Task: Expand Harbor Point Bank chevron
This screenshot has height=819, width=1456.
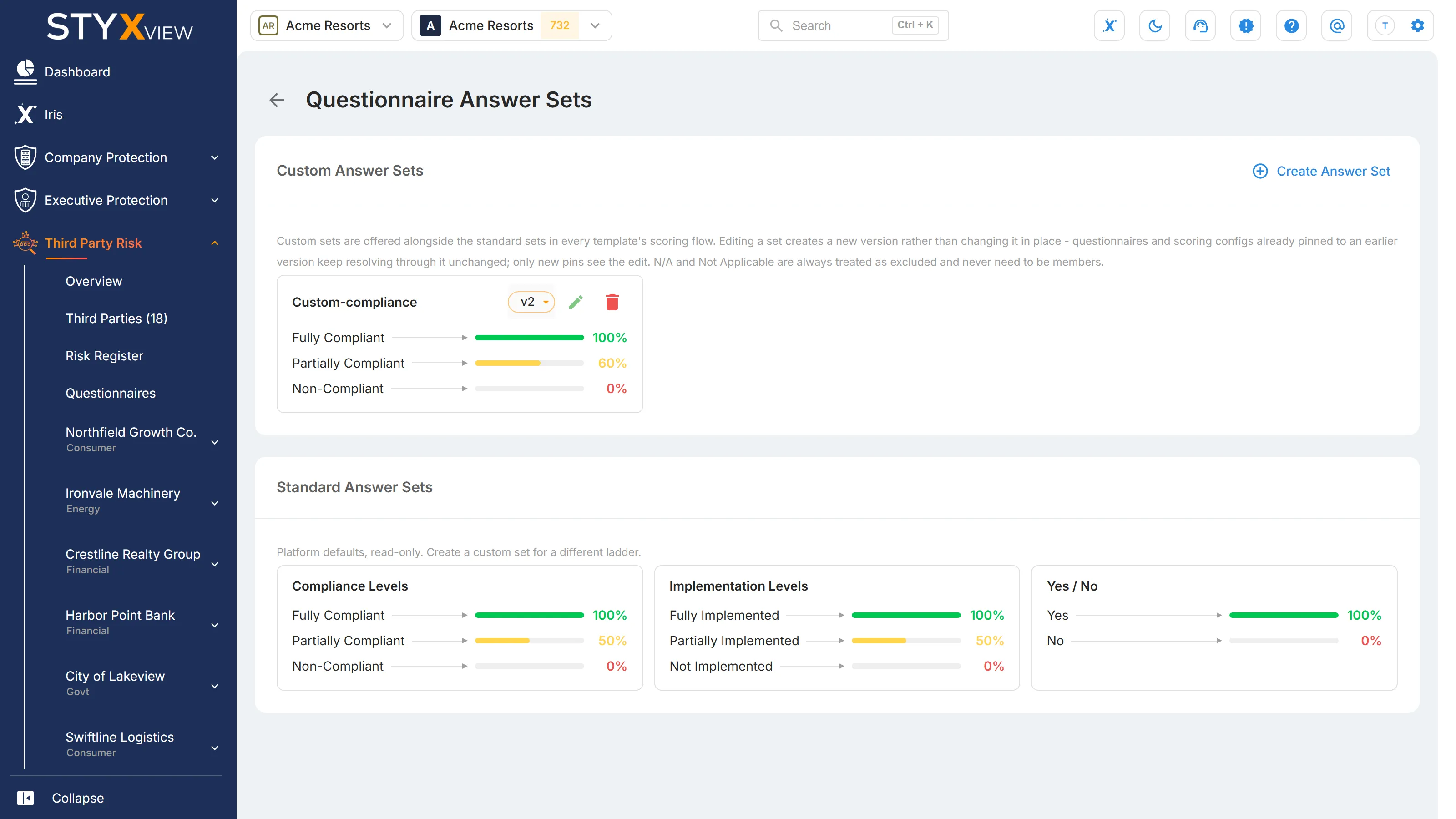Action: click(x=215, y=625)
